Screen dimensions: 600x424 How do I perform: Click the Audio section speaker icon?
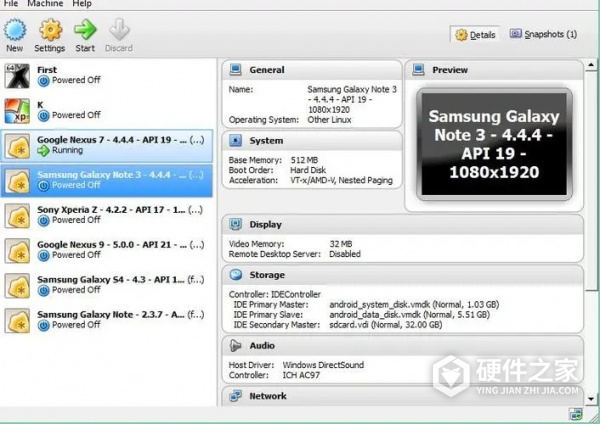[236, 345]
